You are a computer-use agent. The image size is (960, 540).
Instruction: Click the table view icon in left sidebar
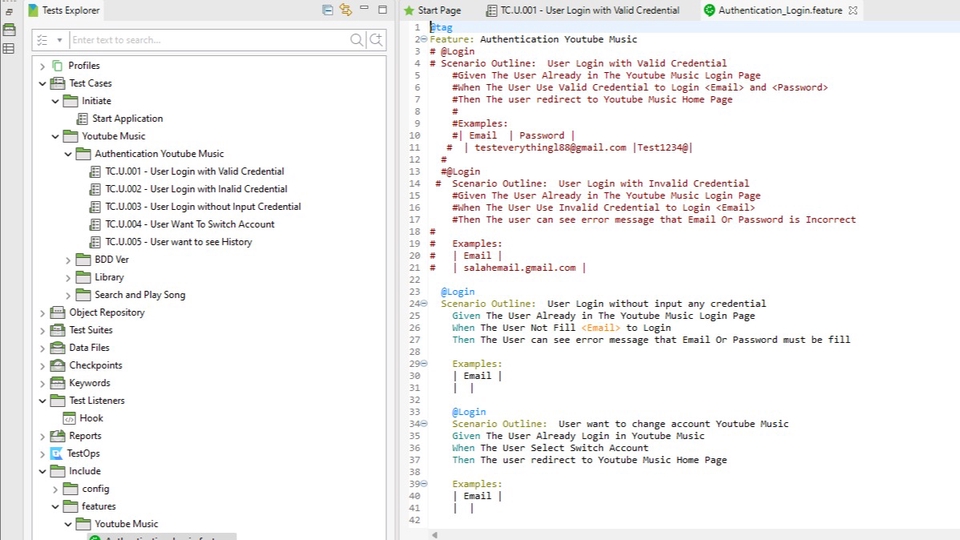coord(9,48)
